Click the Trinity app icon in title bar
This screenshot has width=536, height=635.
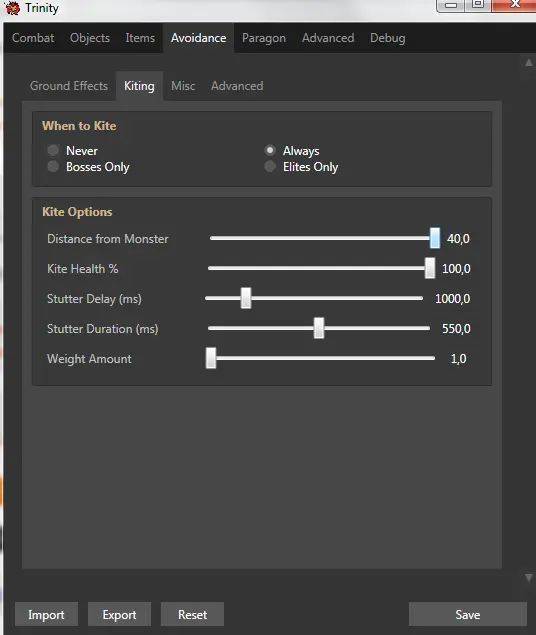coord(12,8)
